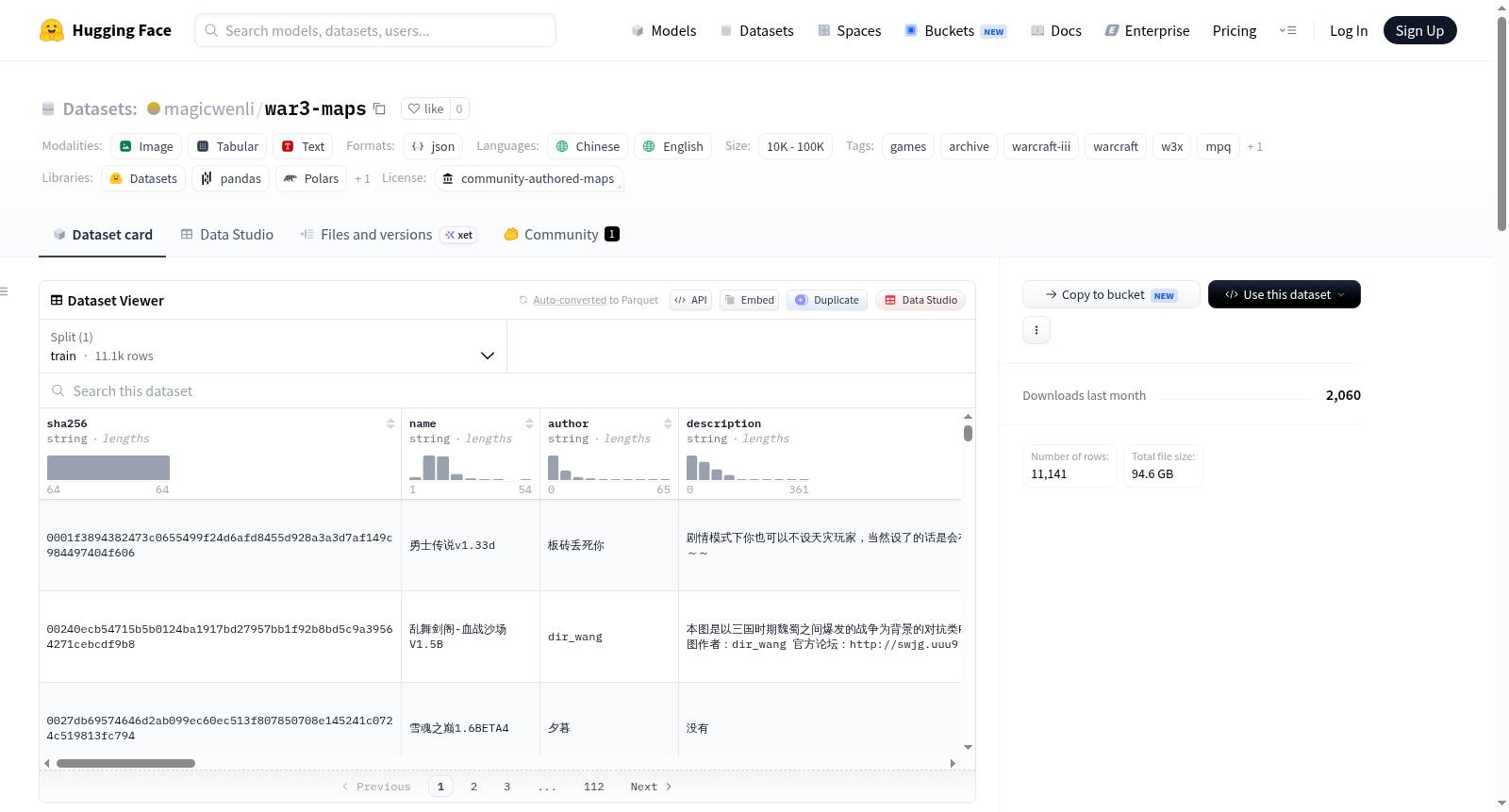Open Enterprise in the top navigation
Screen dimensions: 1509x812
point(1147,31)
